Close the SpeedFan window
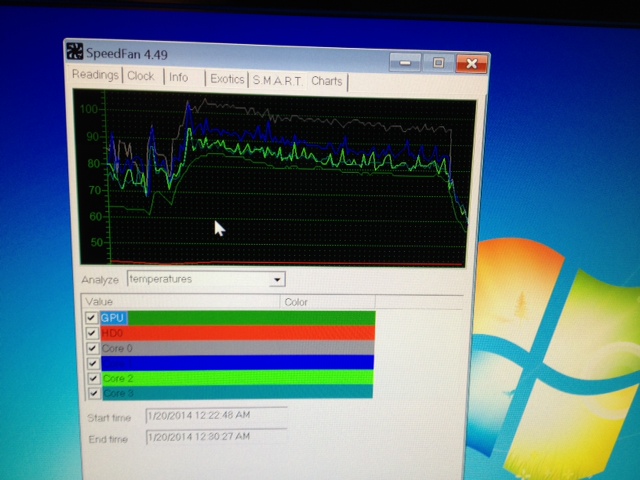 pyautogui.click(x=471, y=64)
